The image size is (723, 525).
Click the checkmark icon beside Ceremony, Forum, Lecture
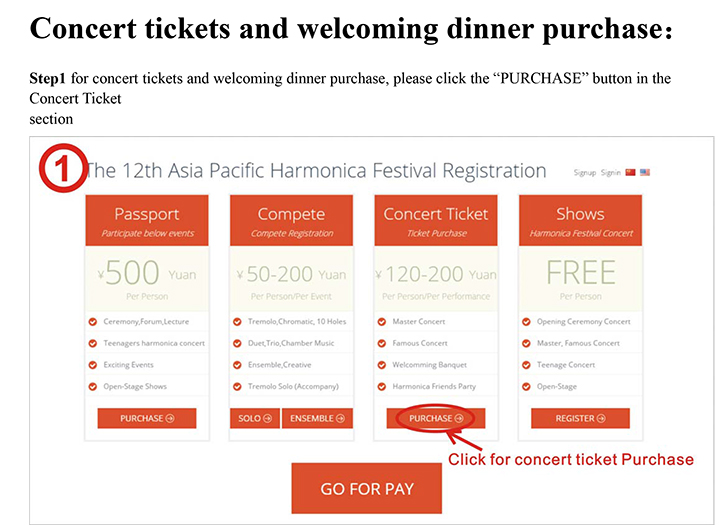(93, 321)
